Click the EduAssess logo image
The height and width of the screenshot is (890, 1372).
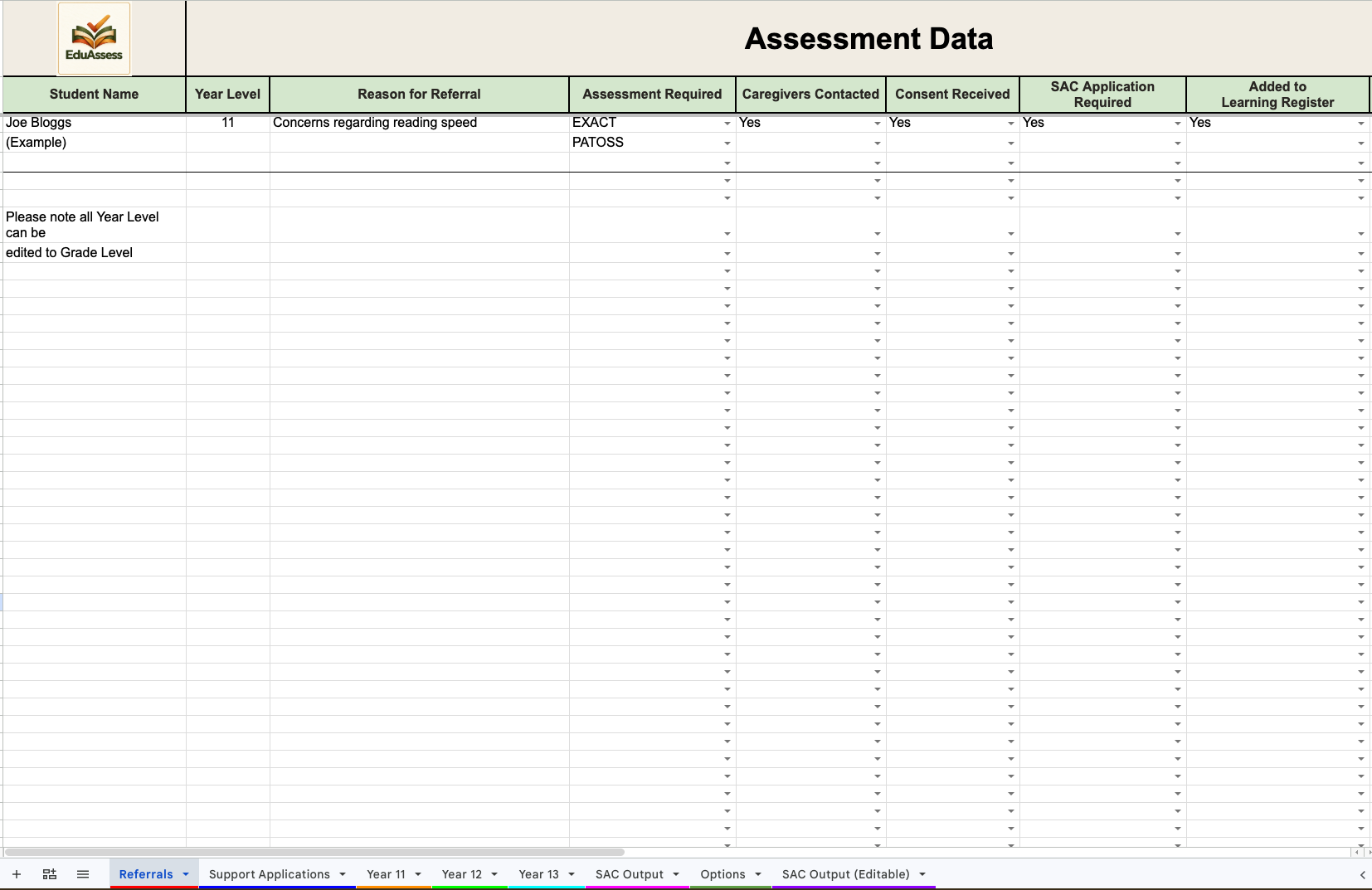pyautogui.click(x=94, y=39)
